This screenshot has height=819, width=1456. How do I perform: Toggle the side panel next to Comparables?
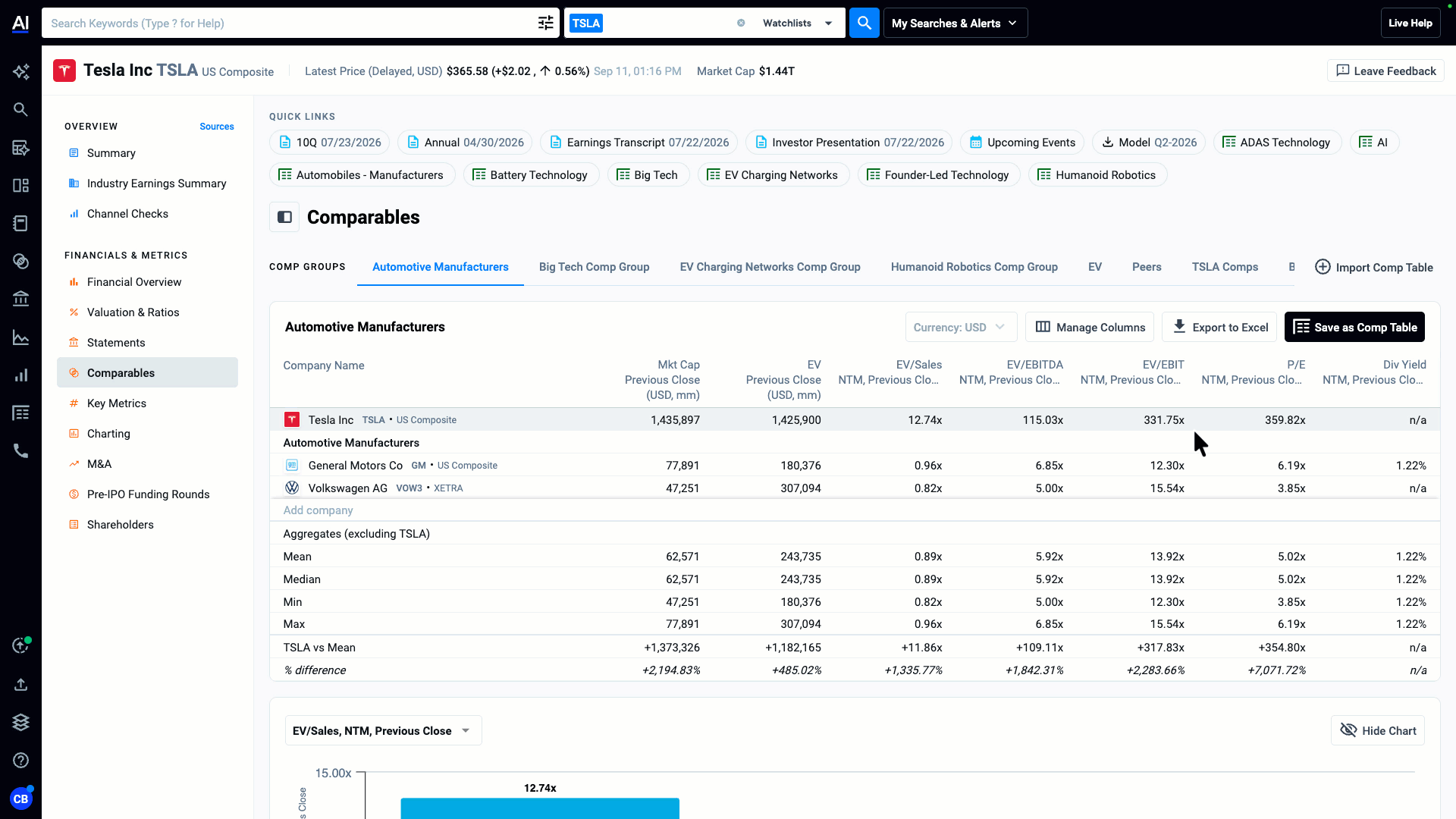pyautogui.click(x=284, y=217)
